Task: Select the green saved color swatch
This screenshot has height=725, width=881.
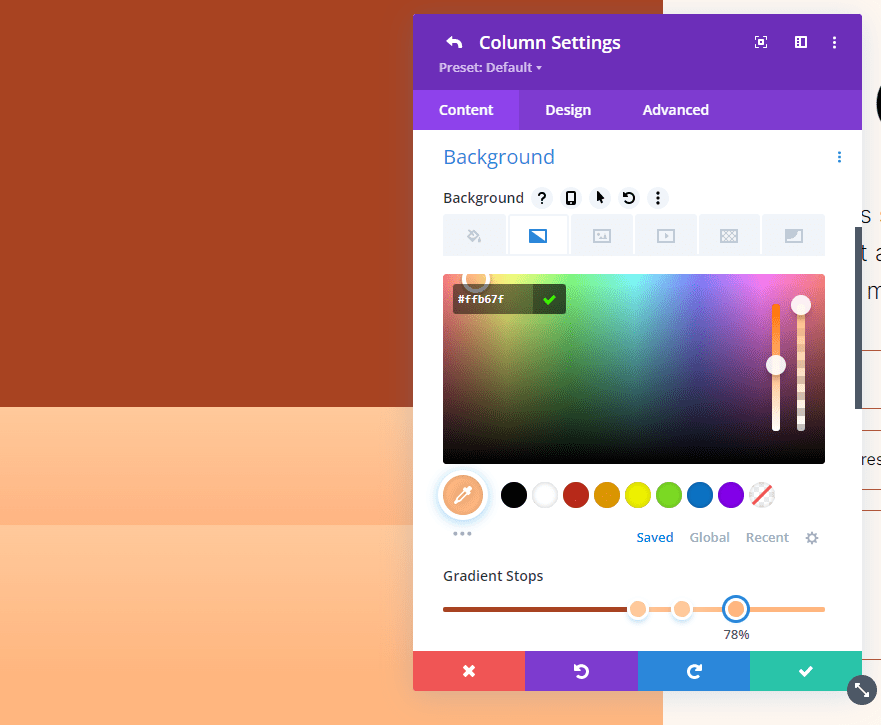Action: [x=669, y=495]
